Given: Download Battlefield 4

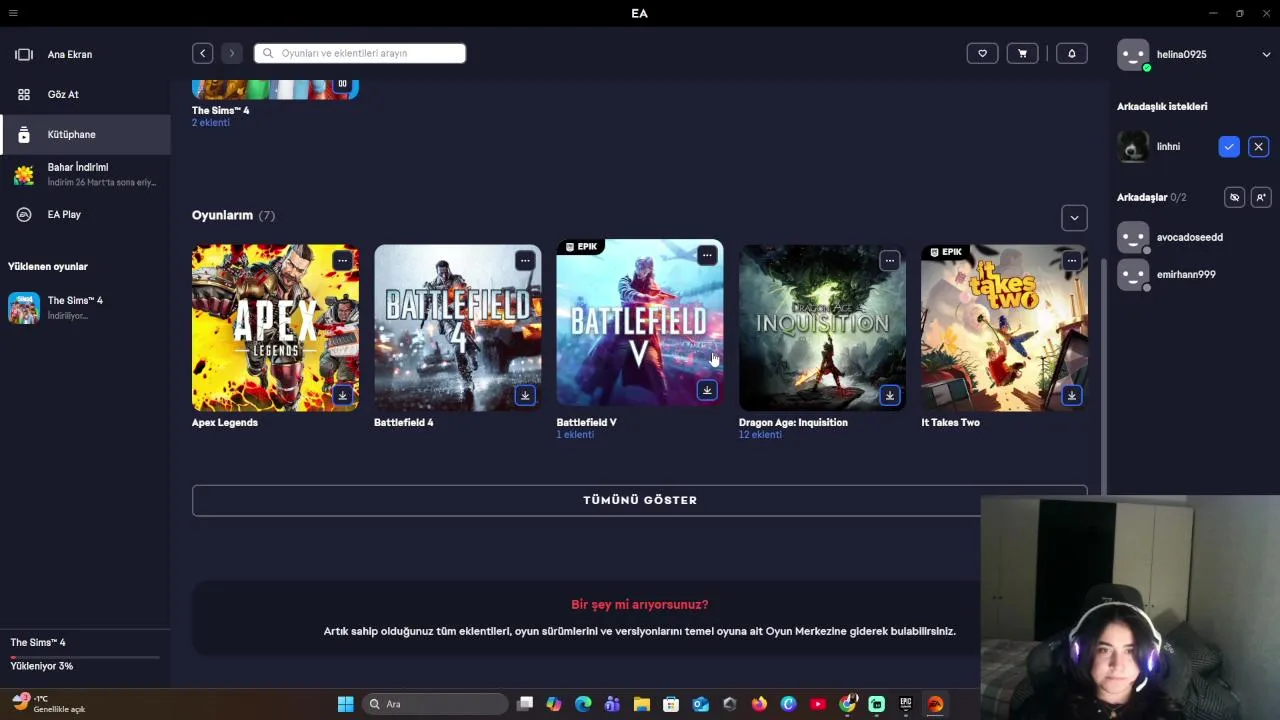Looking at the screenshot, I should click(525, 395).
